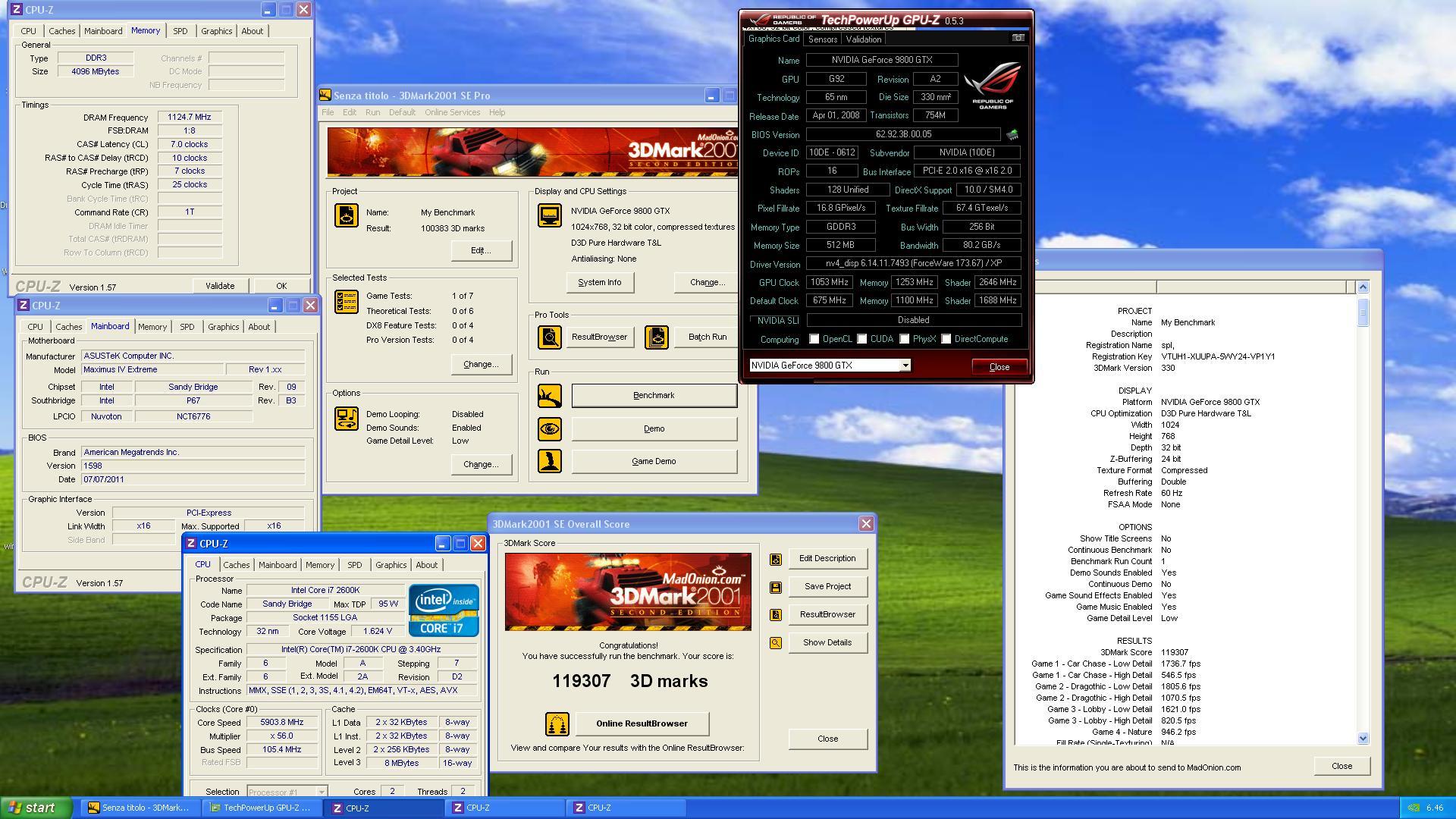Open the Run menu in 3DMark2001
Viewport: 1456px width, 819px height.
coord(372,112)
